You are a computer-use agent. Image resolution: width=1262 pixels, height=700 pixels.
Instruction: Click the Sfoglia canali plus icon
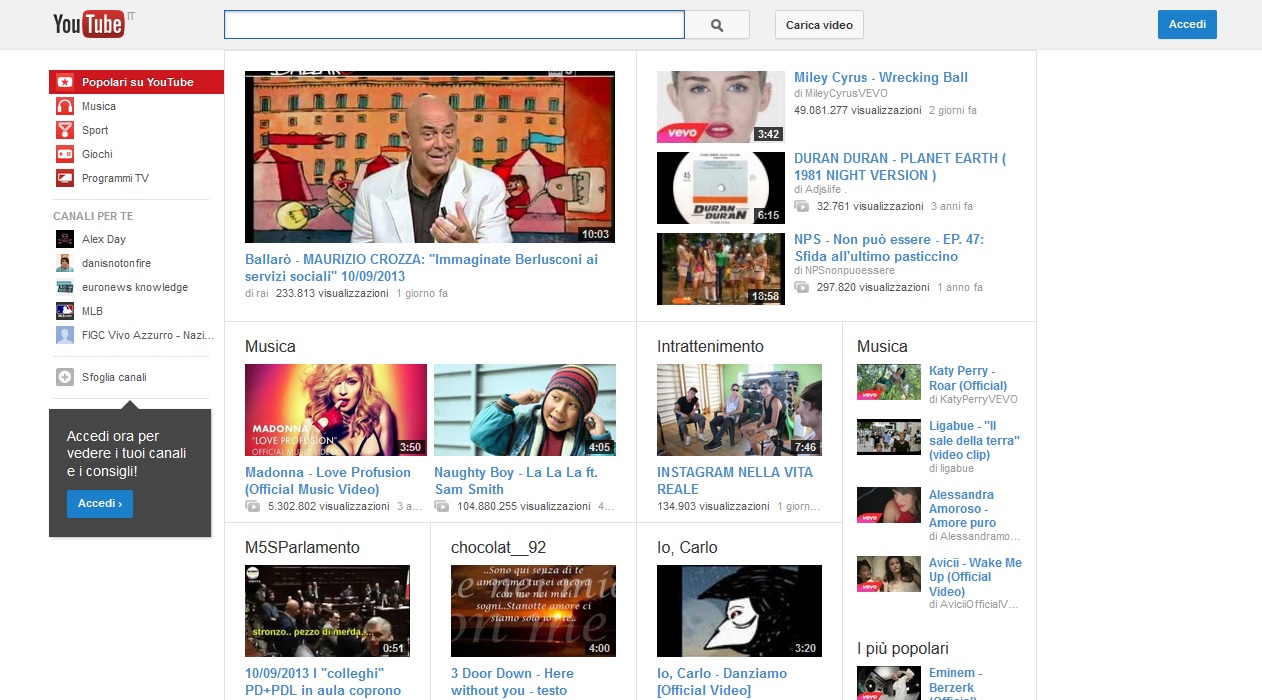(x=64, y=377)
